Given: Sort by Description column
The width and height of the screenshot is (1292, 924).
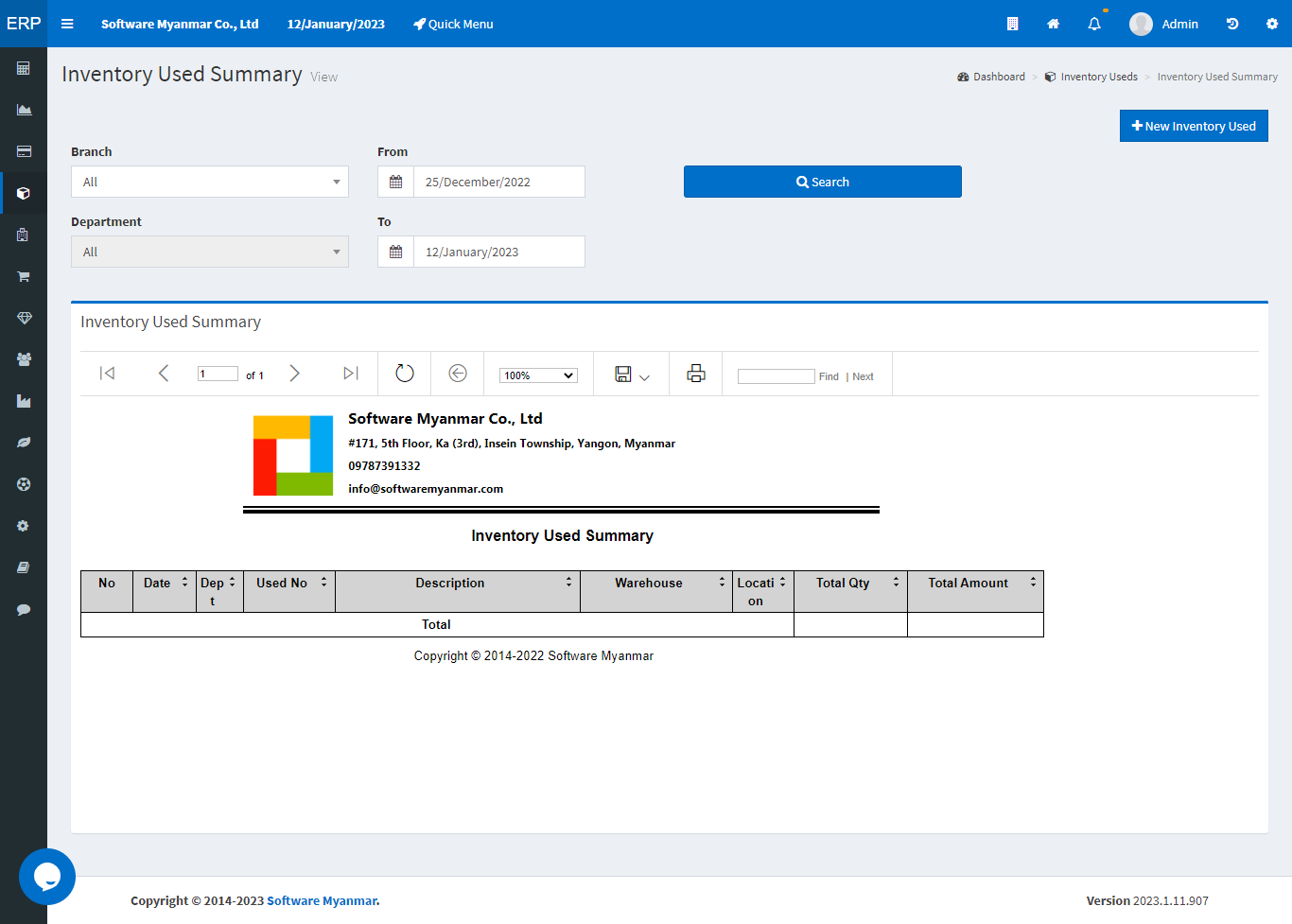Looking at the screenshot, I should 569,583.
